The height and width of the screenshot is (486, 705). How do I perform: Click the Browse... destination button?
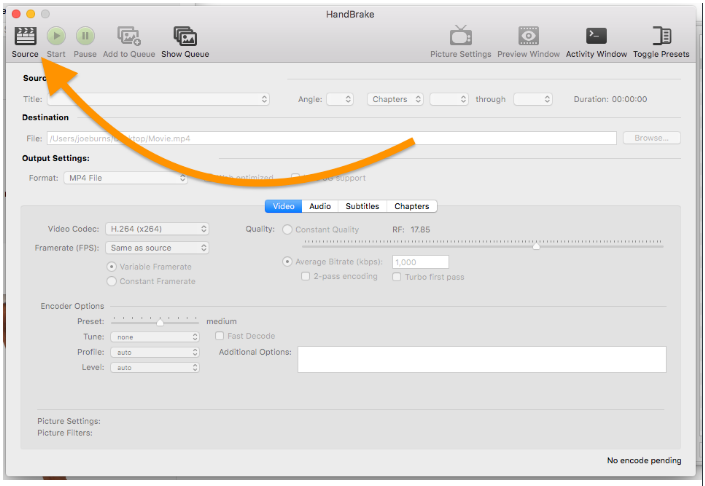tap(651, 138)
